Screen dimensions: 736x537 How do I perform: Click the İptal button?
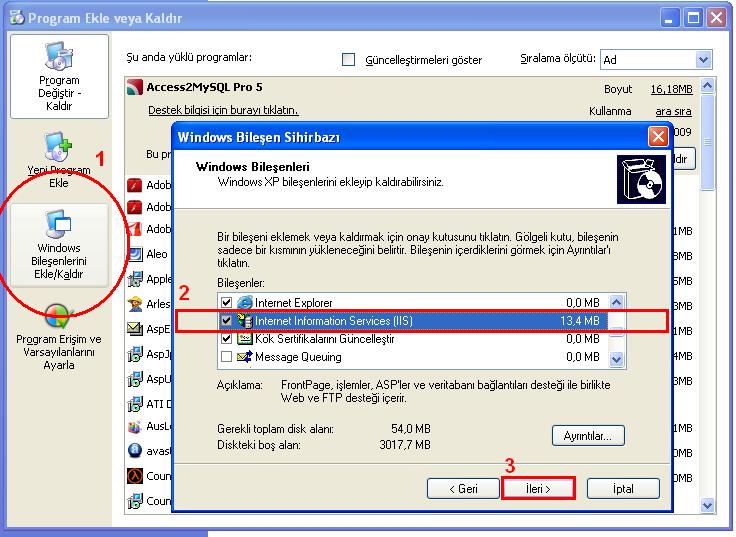pos(623,489)
